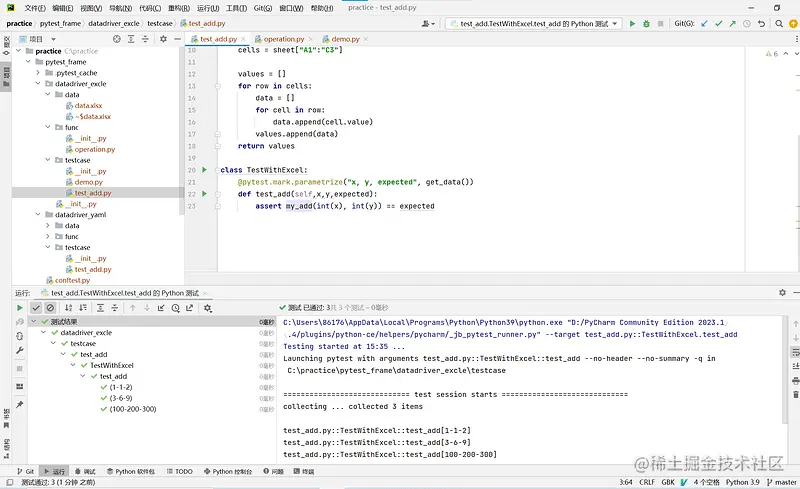Image resolution: width=800 pixels, height=489 pixels.
Task: Click collapse all icon in project panel
Action: pyautogui.click(x=145, y=39)
